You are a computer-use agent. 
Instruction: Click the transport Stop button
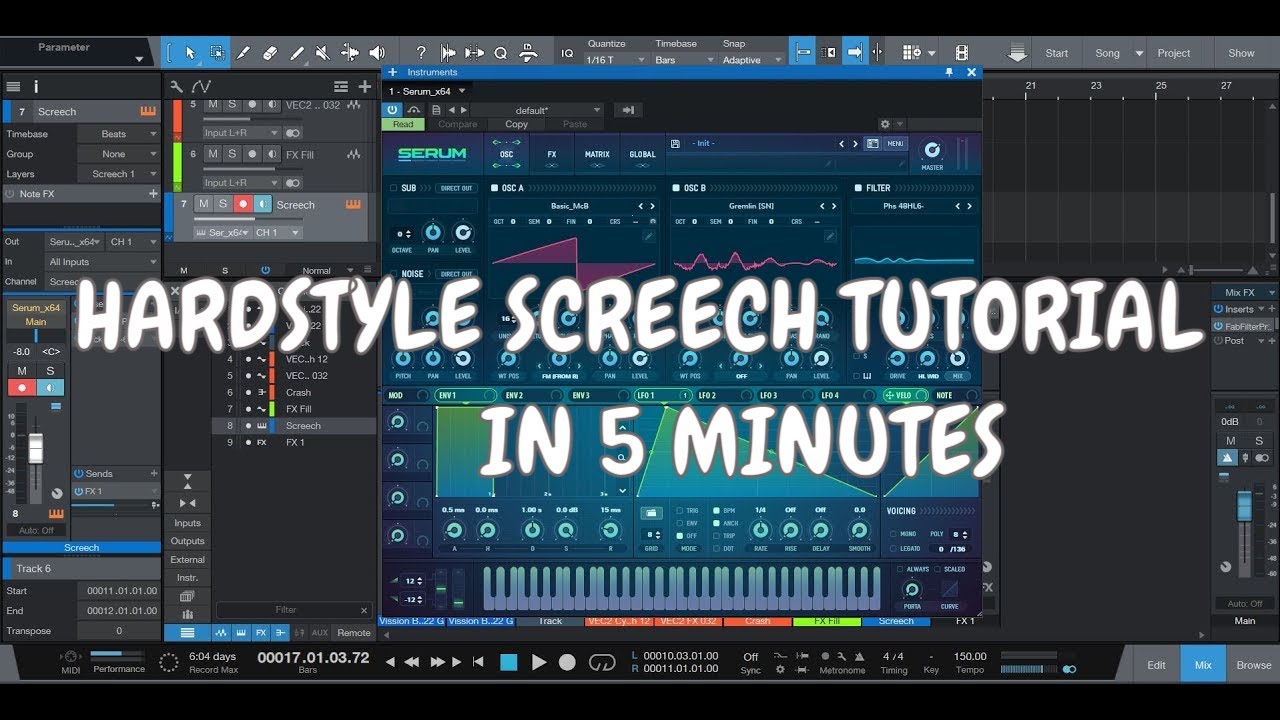coord(509,662)
